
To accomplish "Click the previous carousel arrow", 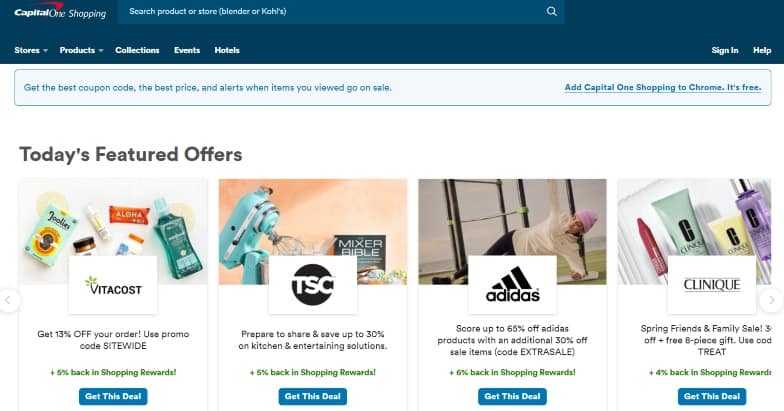I will click(x=8, y=300).
